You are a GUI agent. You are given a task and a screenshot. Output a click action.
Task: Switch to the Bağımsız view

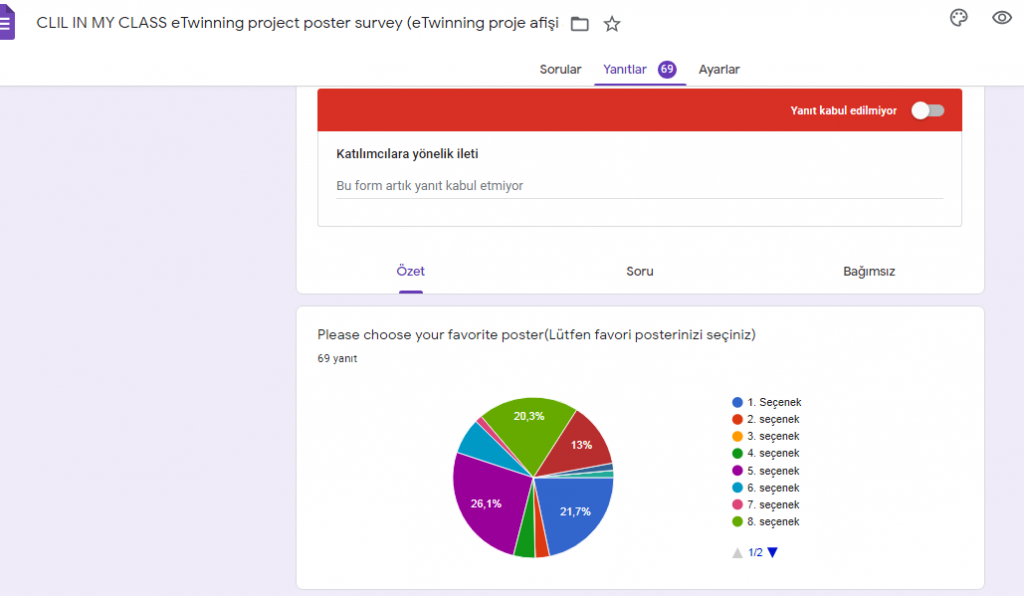pos(868,271)
